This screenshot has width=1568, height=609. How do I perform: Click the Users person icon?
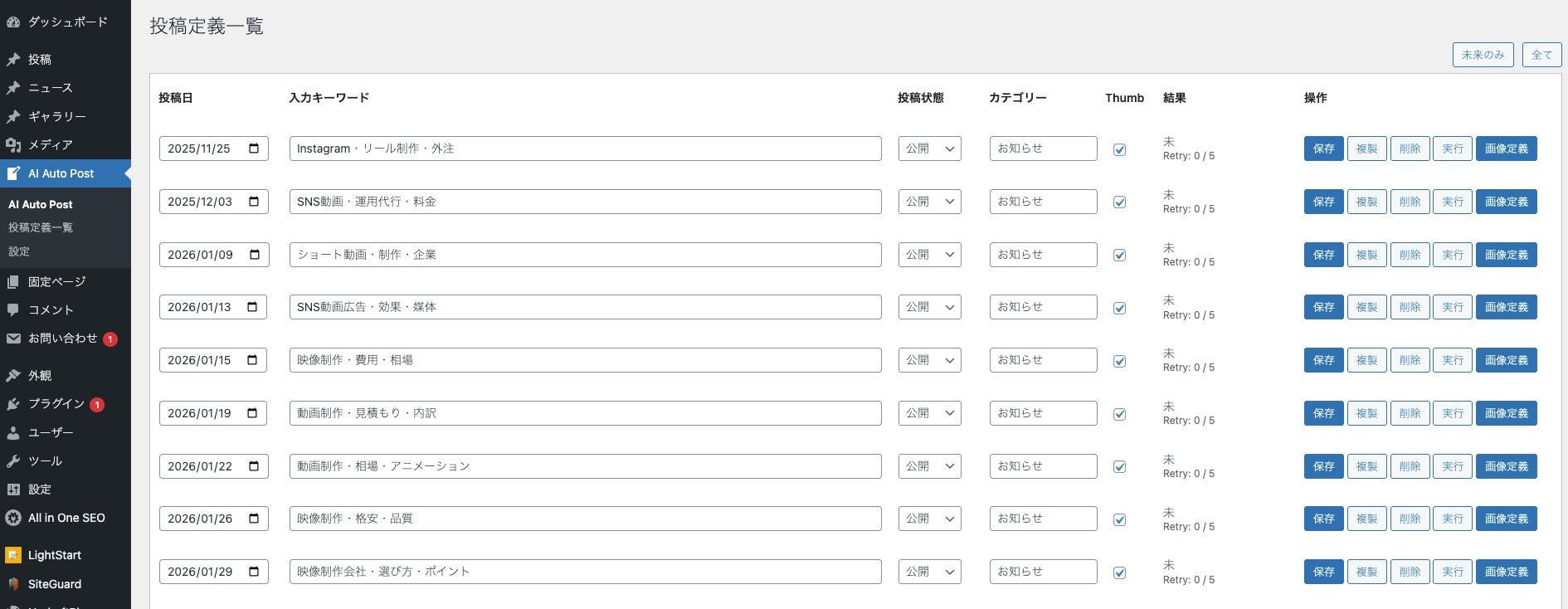pos(13,433)
